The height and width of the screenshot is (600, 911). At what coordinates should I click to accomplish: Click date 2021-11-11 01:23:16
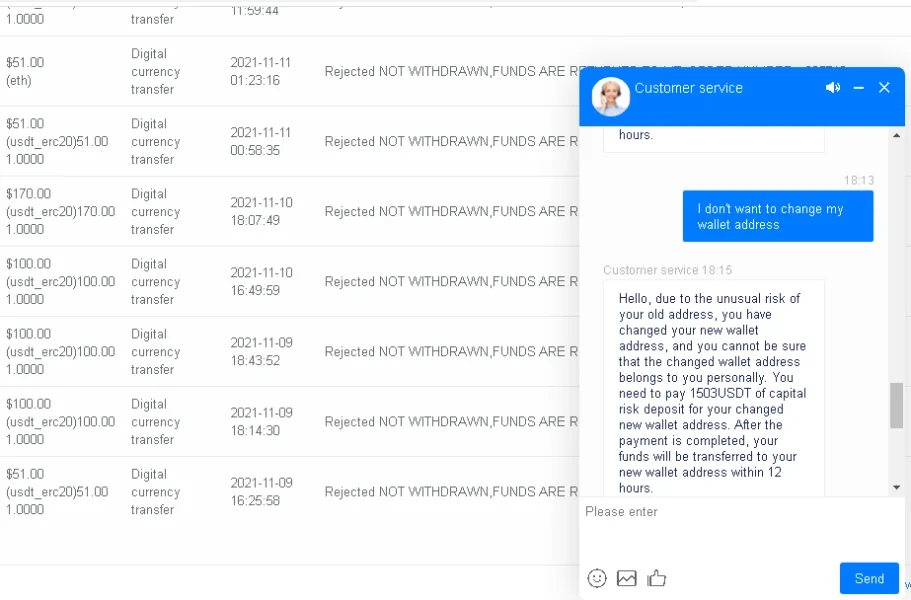[x=260, y=71]
